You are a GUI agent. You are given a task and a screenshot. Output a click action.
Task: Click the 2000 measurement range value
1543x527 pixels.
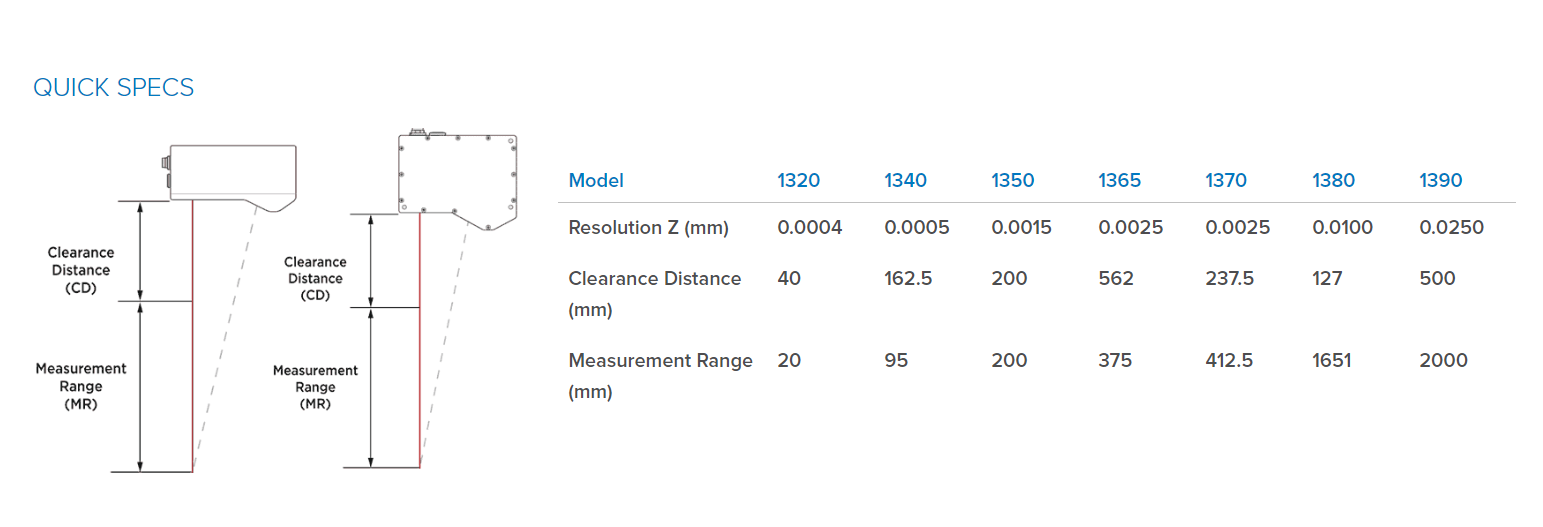[1444, 360]
